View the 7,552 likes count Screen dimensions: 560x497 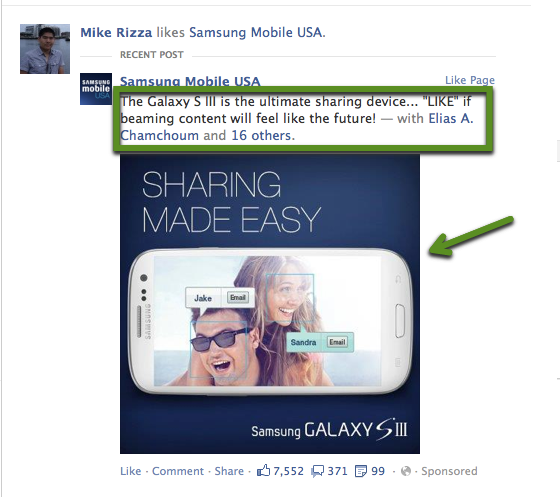pyautogui.click(x=288, y=471)
